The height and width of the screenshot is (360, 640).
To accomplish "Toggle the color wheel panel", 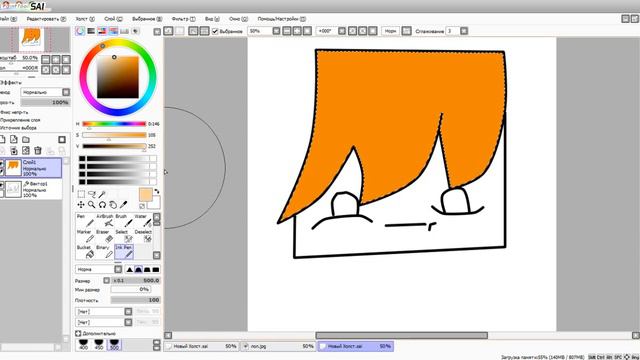I will [80, 31].
